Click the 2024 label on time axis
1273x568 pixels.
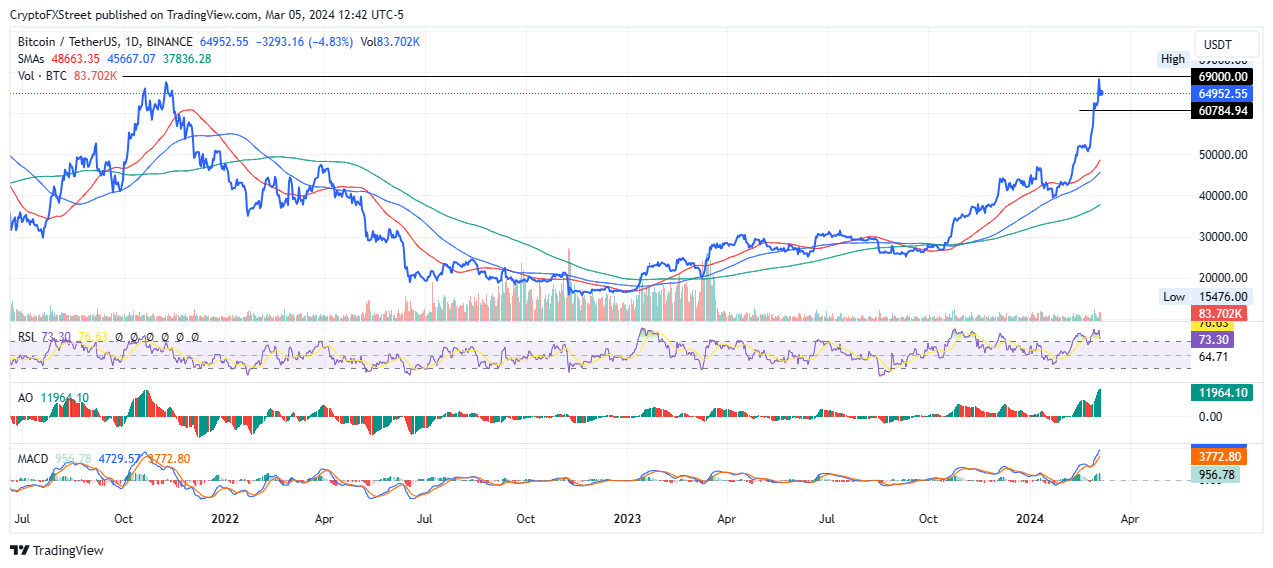point(1031,520)
